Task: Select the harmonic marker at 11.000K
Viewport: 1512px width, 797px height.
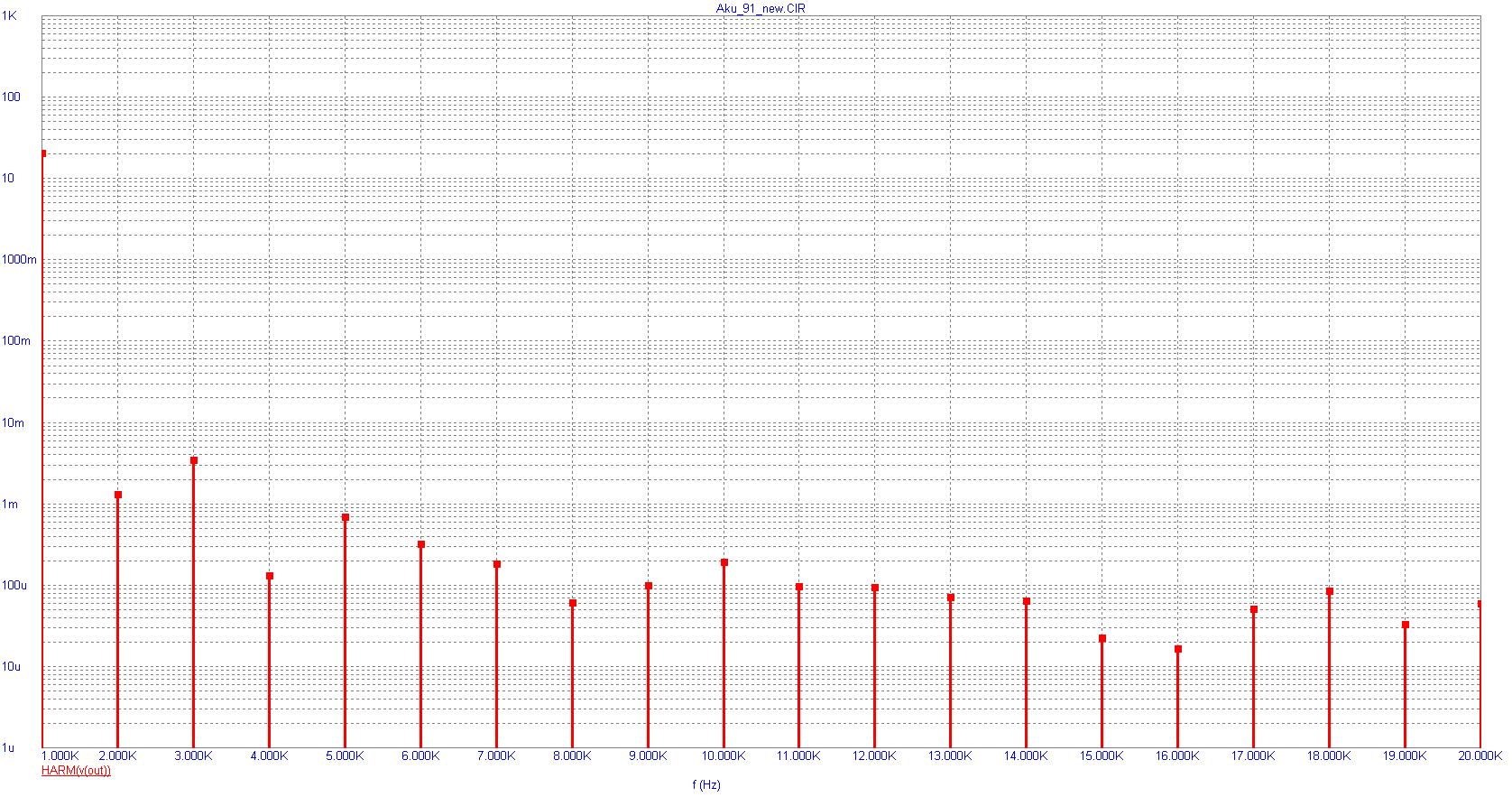Action: tap(799, 587)
